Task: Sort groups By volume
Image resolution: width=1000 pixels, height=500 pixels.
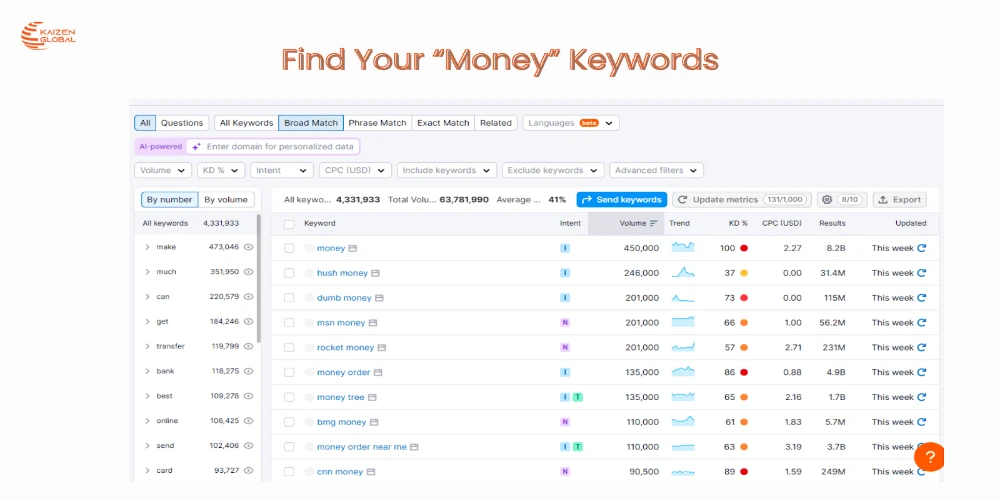Action: (x=226, y=200)
